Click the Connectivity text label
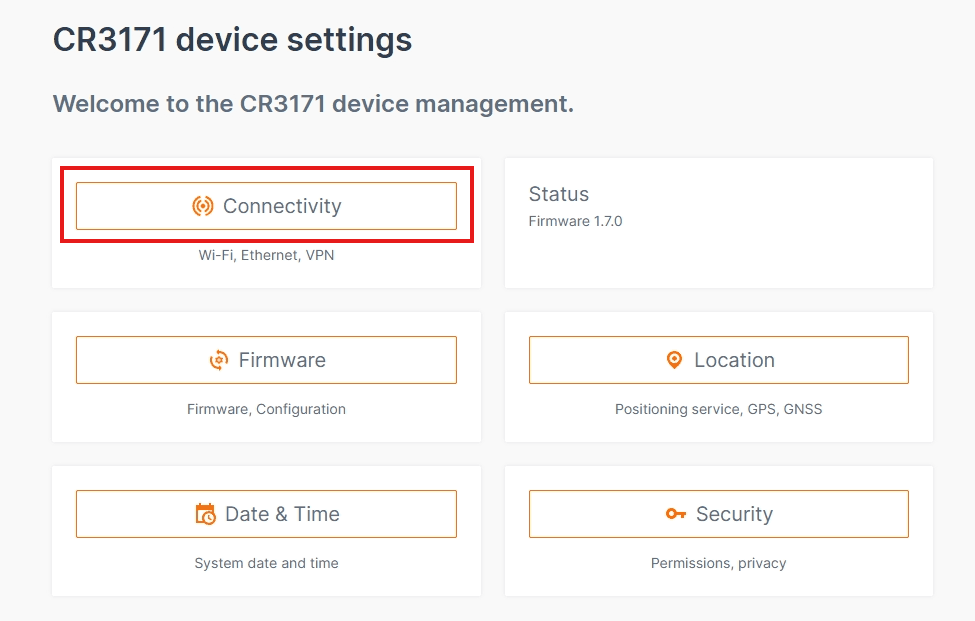Viewport: 975px width, 621px height. click(282, 206)
